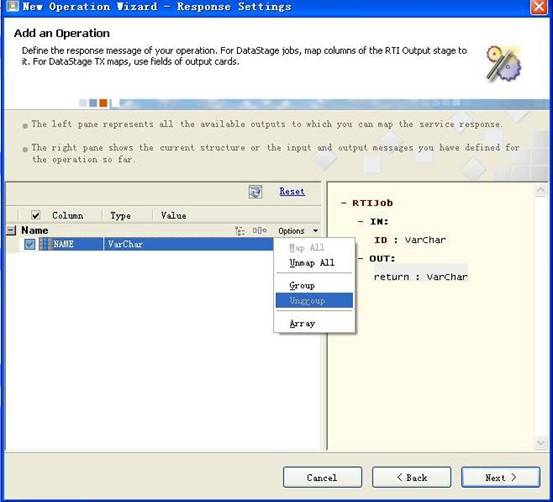
Task: Click the Cancel button
Action: [322, 478]
